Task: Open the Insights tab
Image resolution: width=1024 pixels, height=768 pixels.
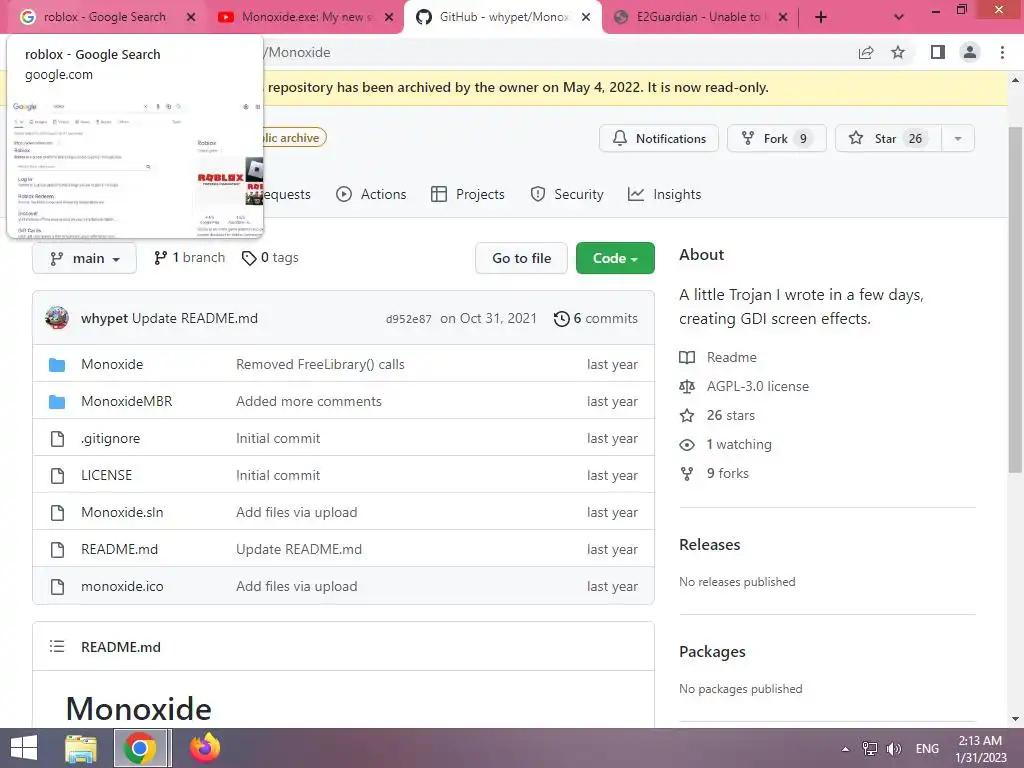Action: click(664, 195)
